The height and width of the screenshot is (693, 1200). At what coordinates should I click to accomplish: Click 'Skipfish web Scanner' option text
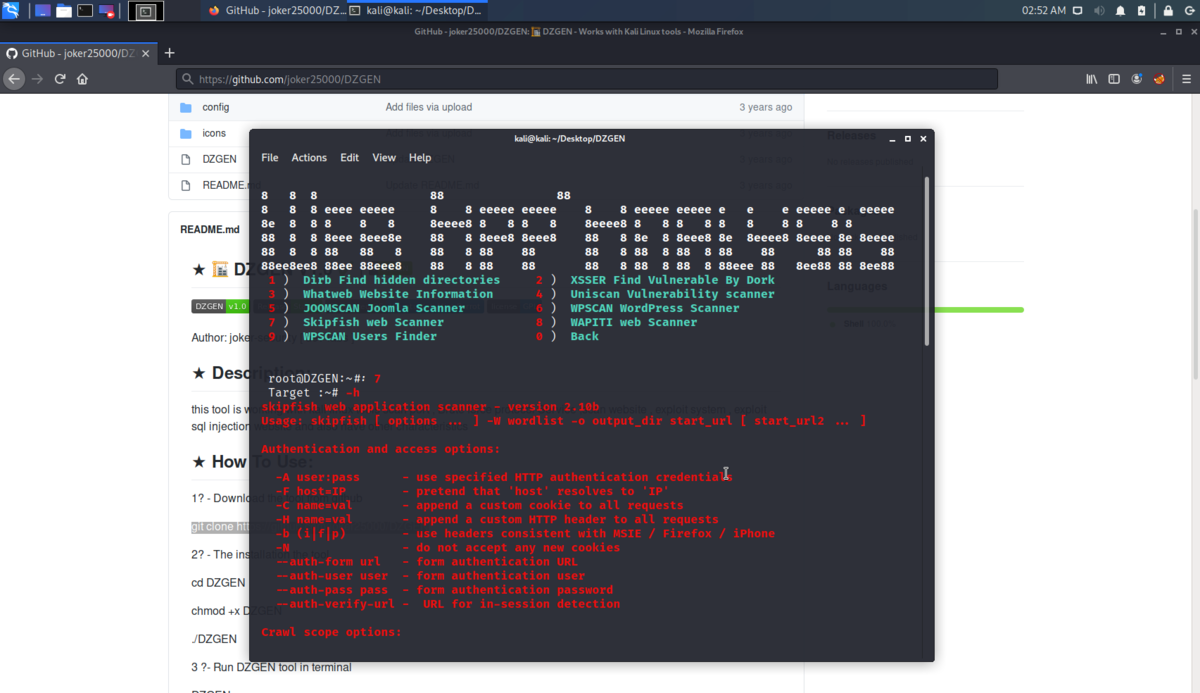point(373,322)
